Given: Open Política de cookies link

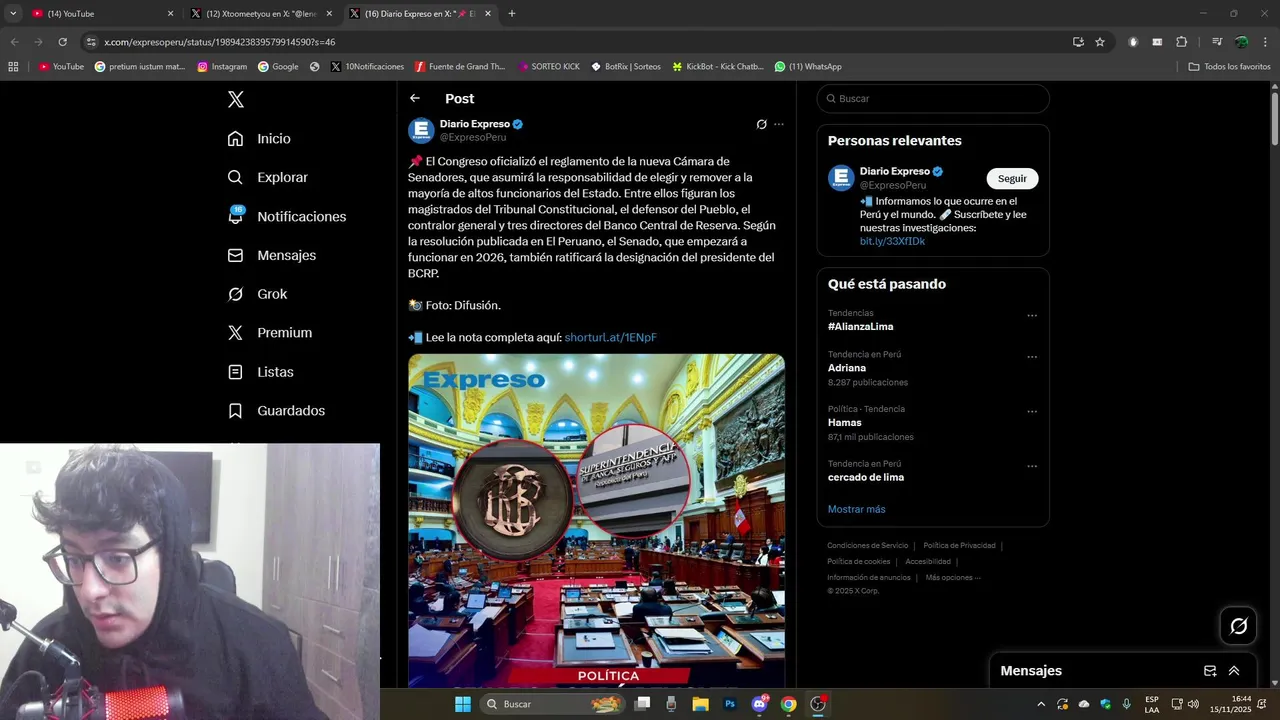Looking at the screenshot, I should (x=858, y=562).
